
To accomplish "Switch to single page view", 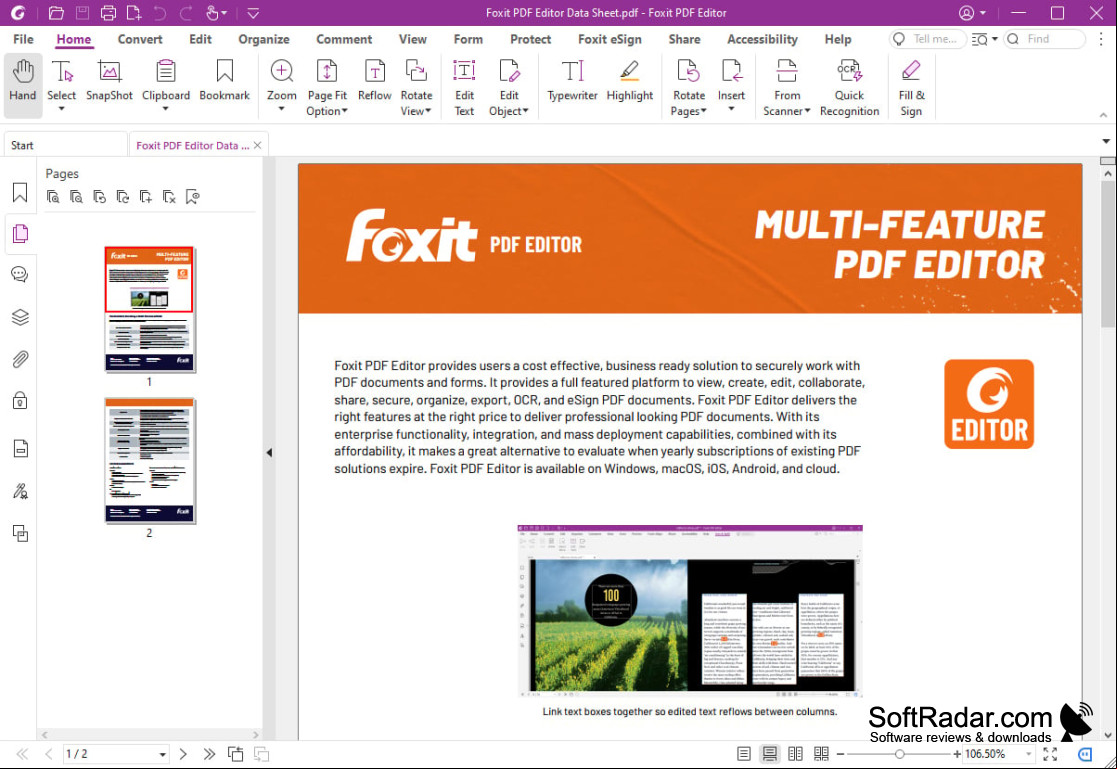I will pos(744,754).
